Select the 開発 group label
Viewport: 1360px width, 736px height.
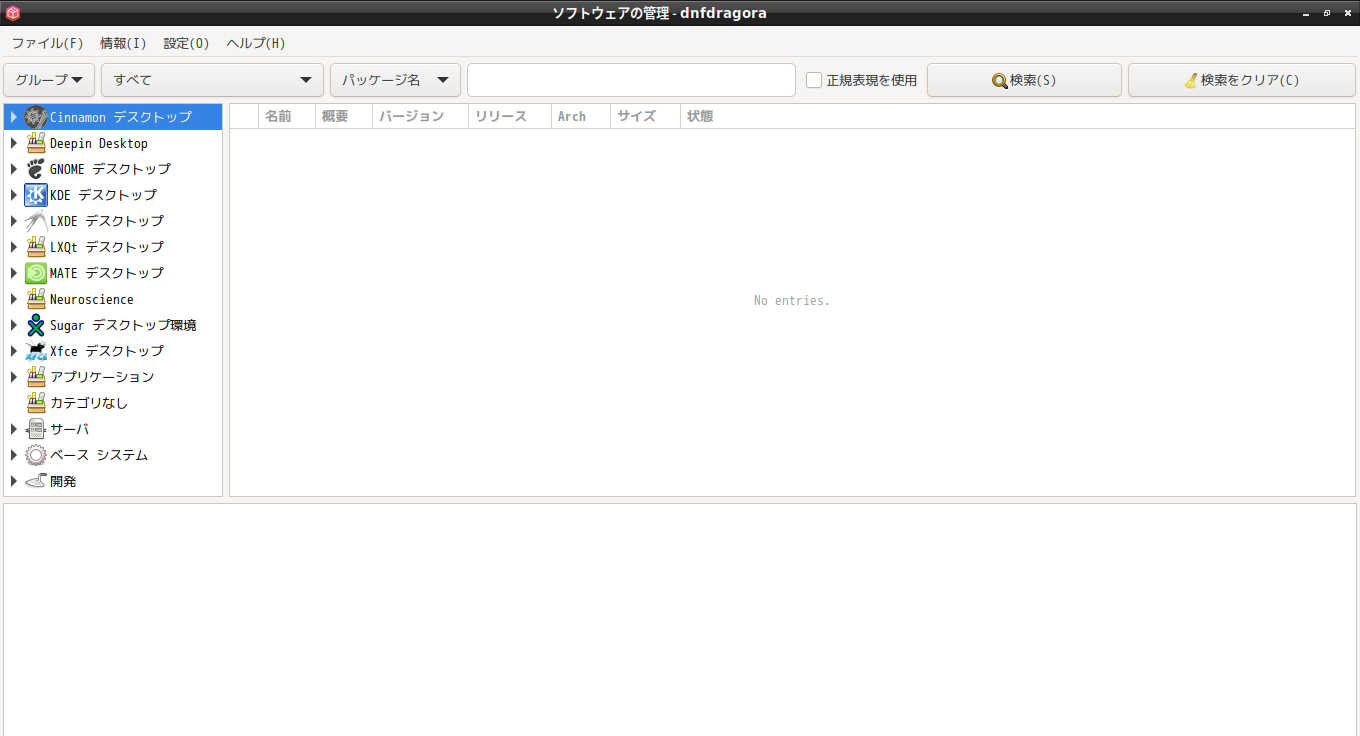click(63, 481)
